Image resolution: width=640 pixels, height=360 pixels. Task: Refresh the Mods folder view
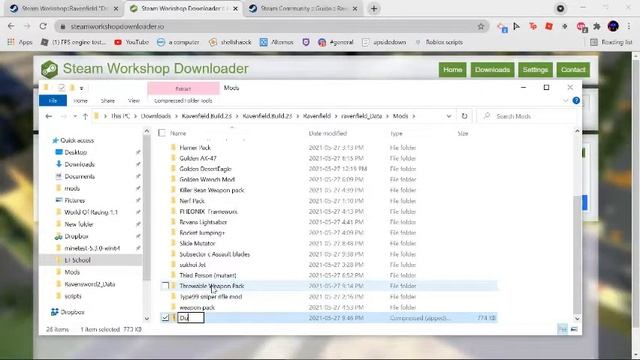(x=464, y=116)
